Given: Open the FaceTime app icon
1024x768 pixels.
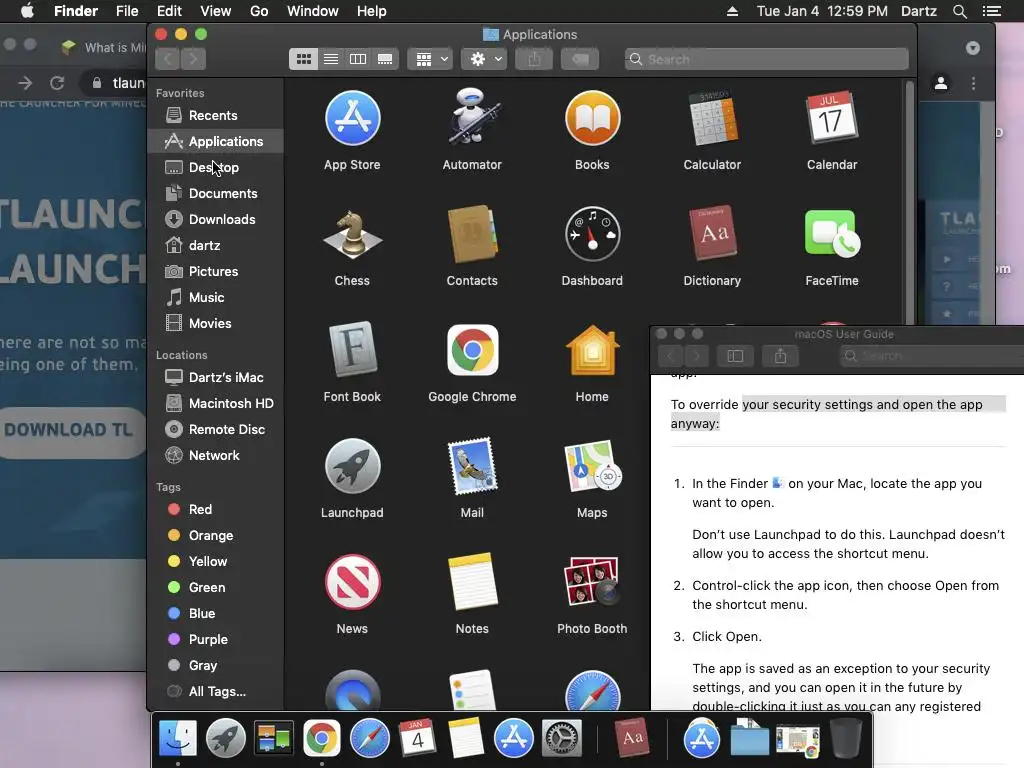Looking at the screenshot, I should point(832,233).
